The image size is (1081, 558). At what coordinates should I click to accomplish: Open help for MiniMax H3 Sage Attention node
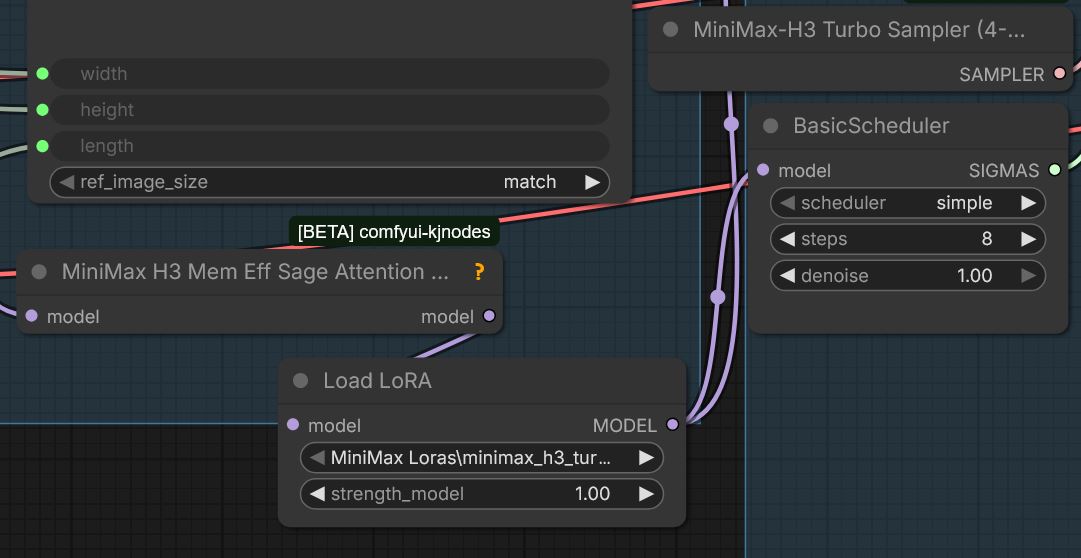[479, 272]
